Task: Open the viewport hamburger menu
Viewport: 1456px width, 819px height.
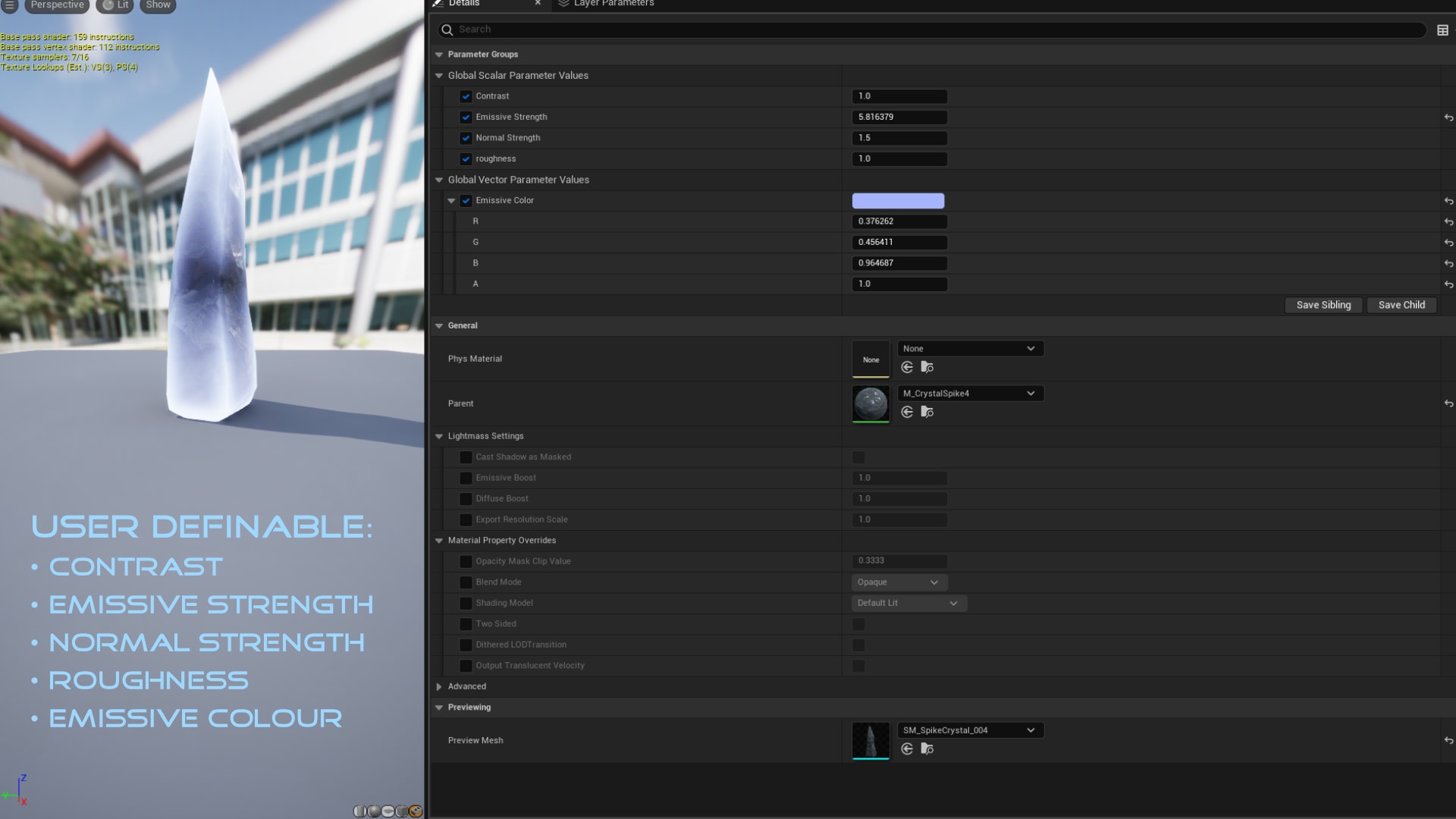Action: (10, 5)
